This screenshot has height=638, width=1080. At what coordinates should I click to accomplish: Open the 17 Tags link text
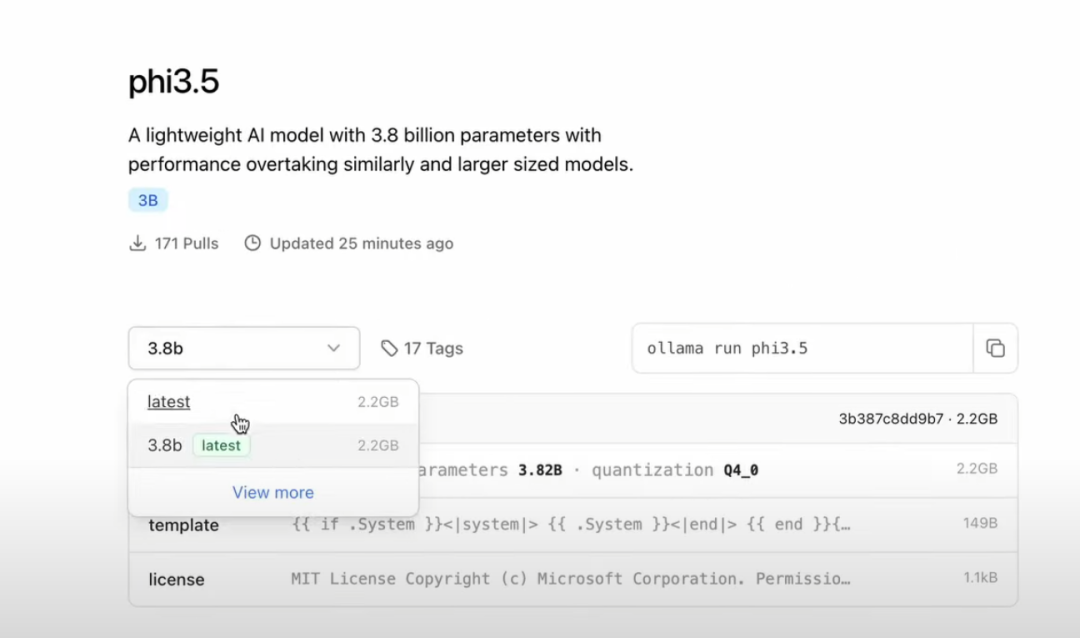433,348
